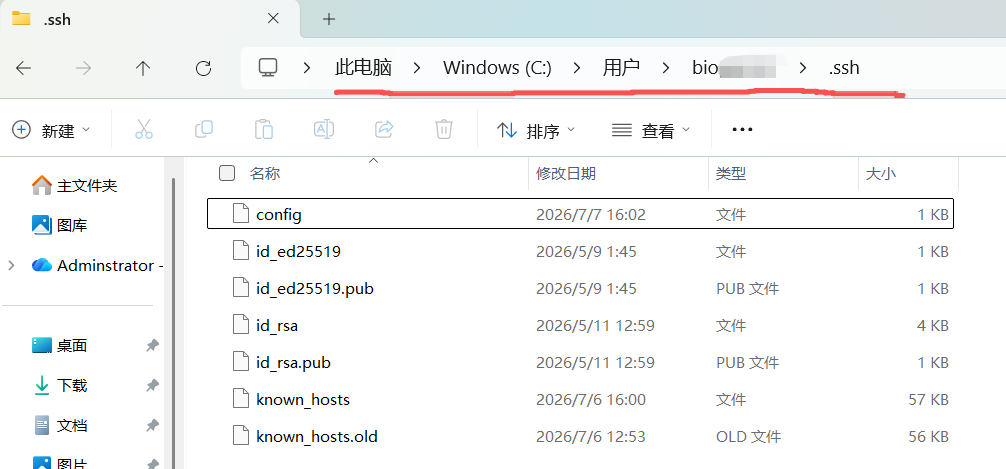
Task: Unpin 下载 using its pin icon
Action: (x=152, y=386)
